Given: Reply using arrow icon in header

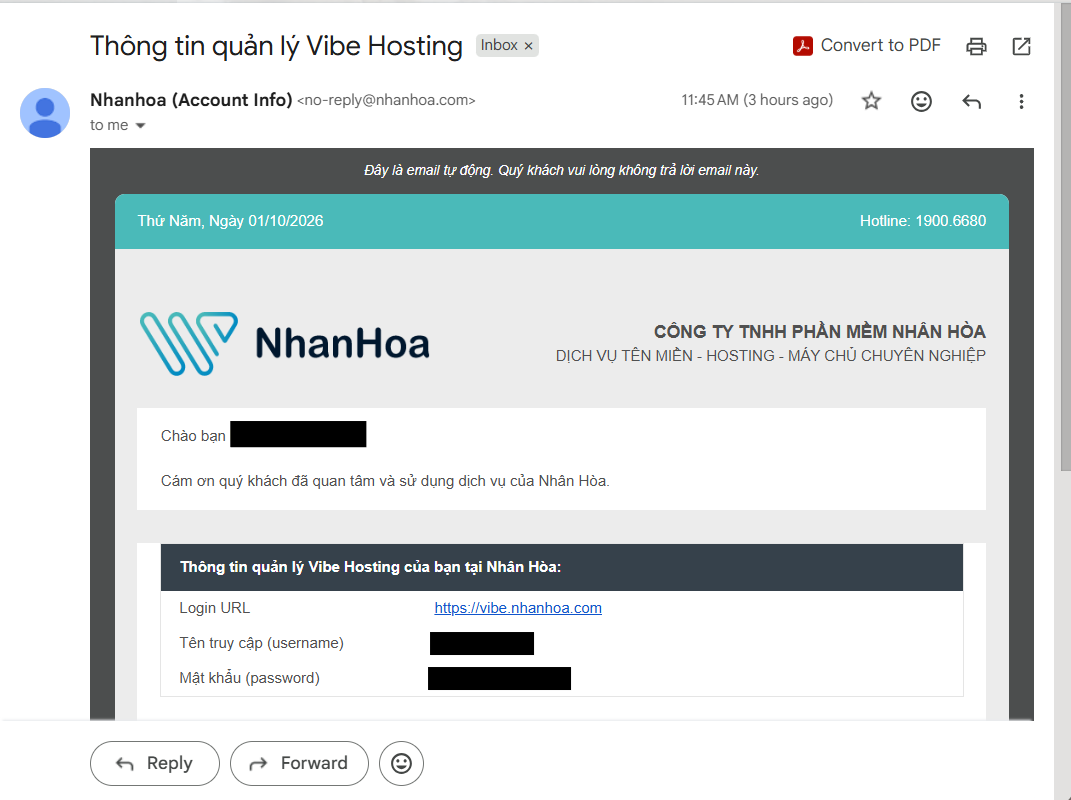Looking at the screenshot, I should [971, 102].
